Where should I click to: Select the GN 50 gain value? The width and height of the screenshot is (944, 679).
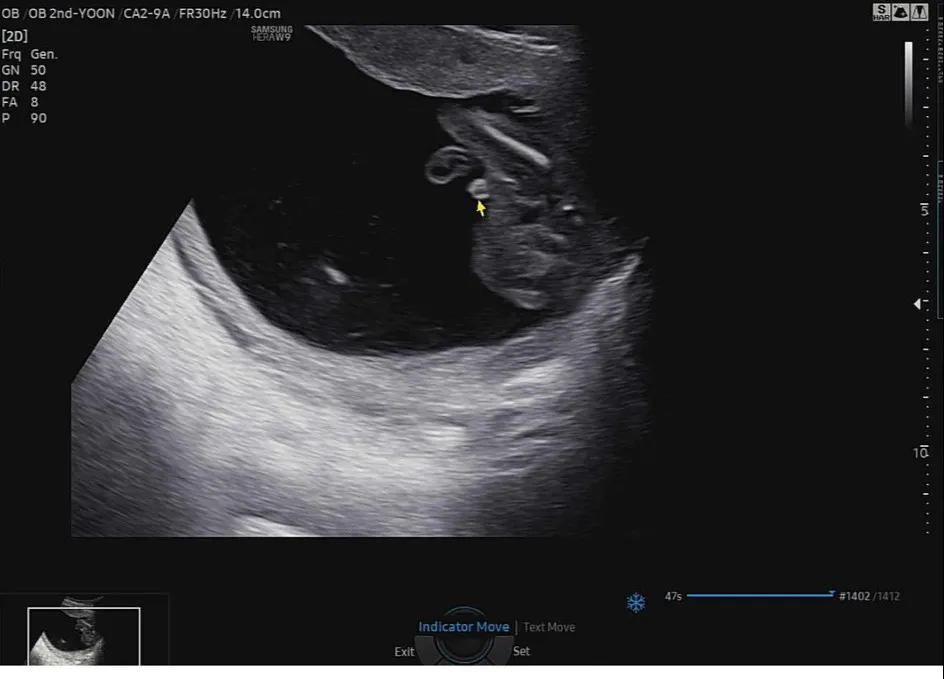pos(23,70)
